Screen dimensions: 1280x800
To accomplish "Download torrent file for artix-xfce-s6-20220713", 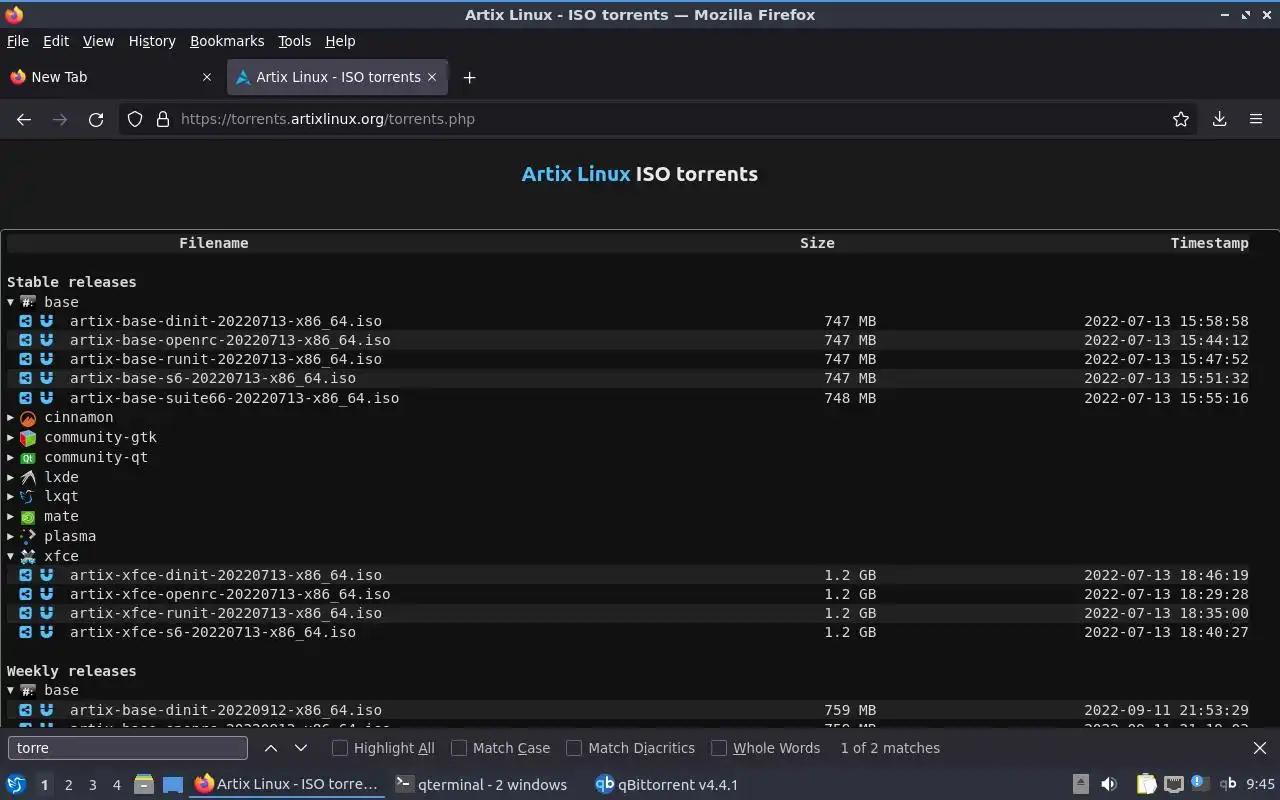I will pos(26,632).
